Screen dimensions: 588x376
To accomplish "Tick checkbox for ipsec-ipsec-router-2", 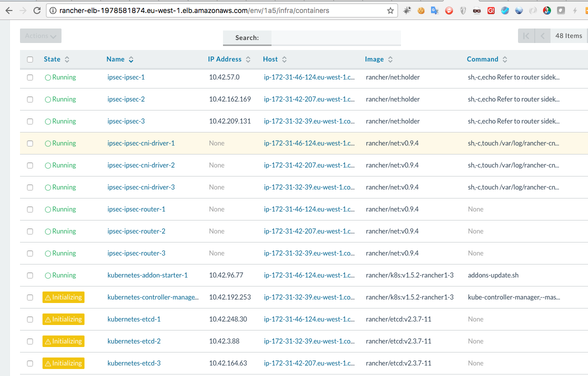I will tap(30, 231).
